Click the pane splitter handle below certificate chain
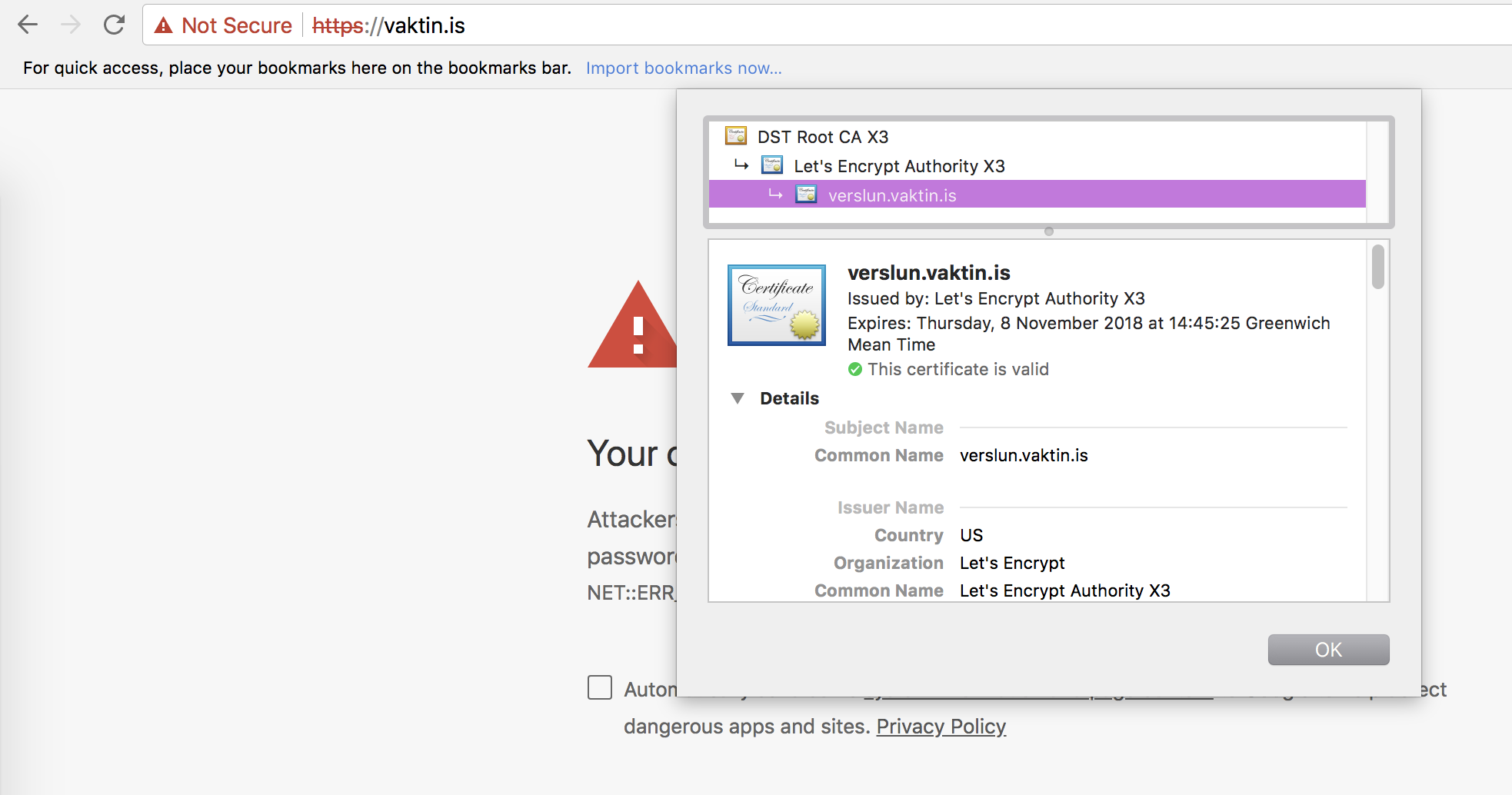The image size is (1512, 795). click(x=1048, y=231)
